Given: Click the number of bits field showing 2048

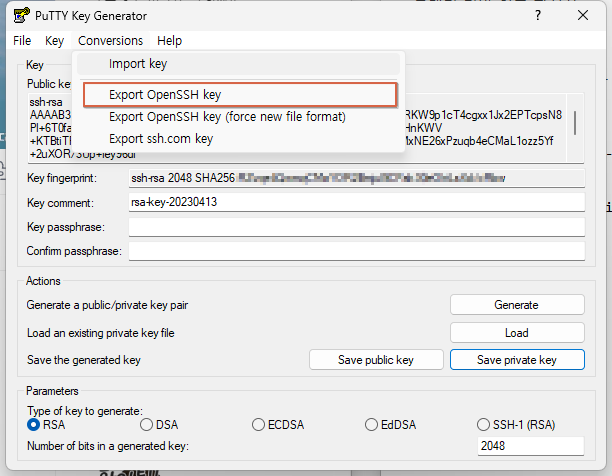Looking at the screenshot, I should pos(531,446).
